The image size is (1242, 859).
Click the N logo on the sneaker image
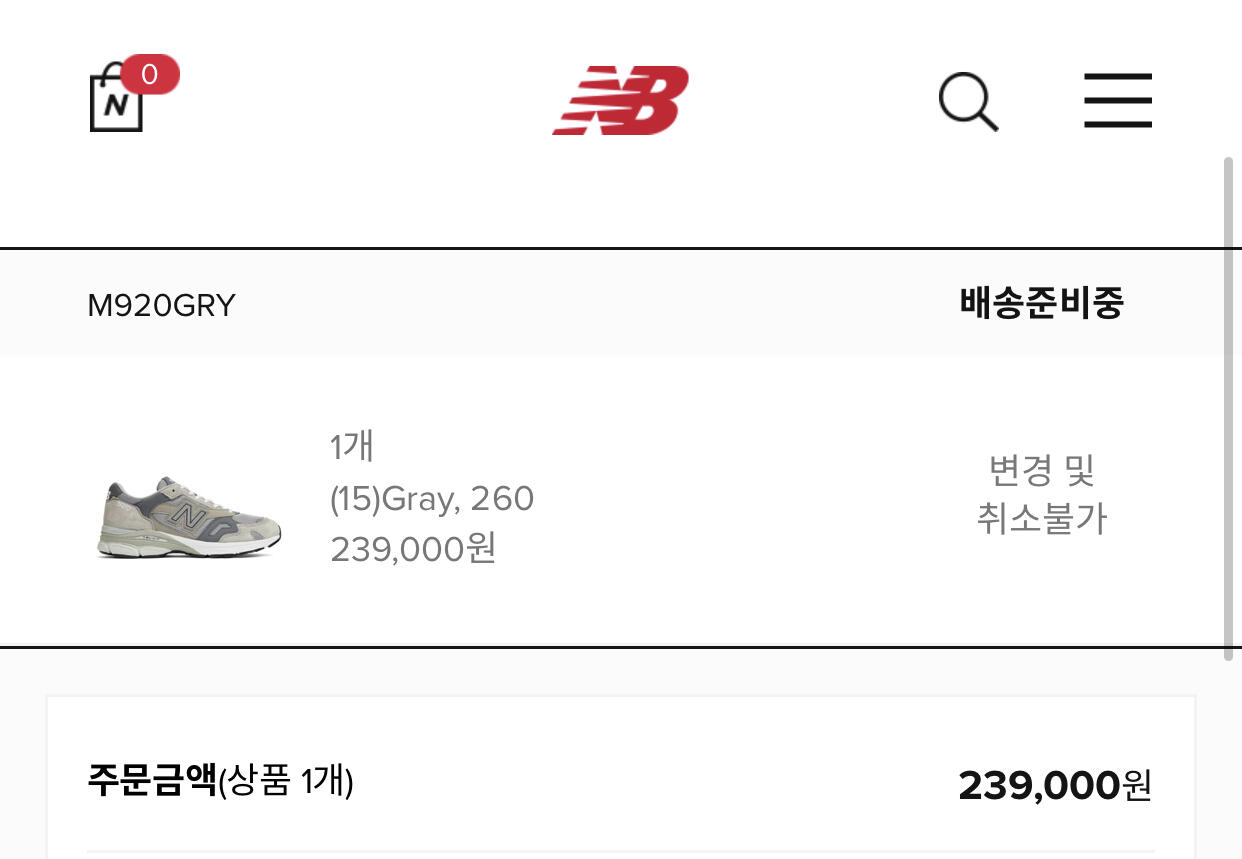click(185, 515)
